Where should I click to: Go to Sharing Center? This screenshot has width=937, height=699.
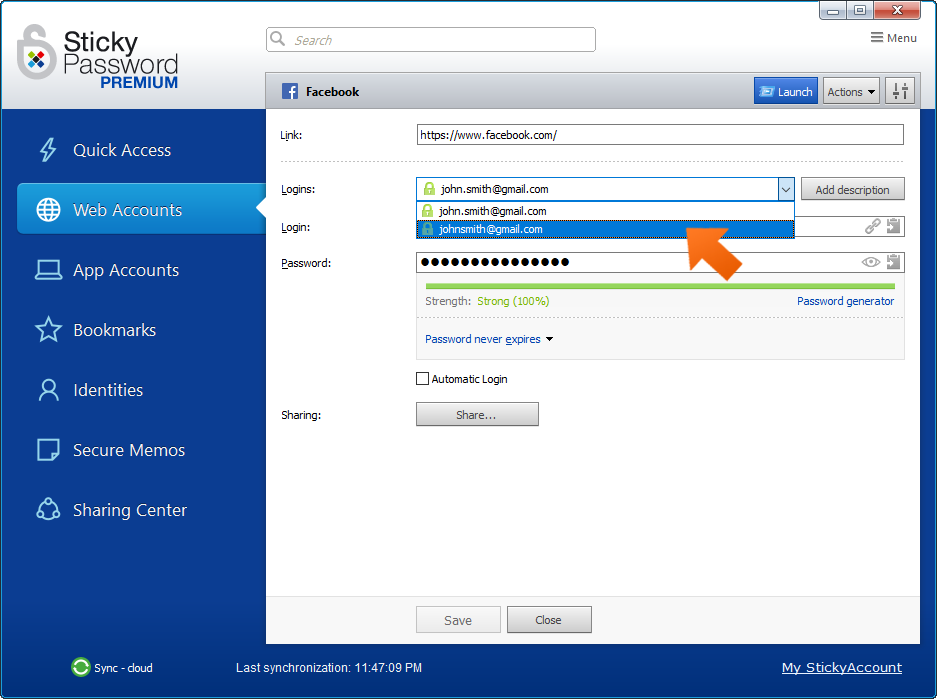pos(130,510)
